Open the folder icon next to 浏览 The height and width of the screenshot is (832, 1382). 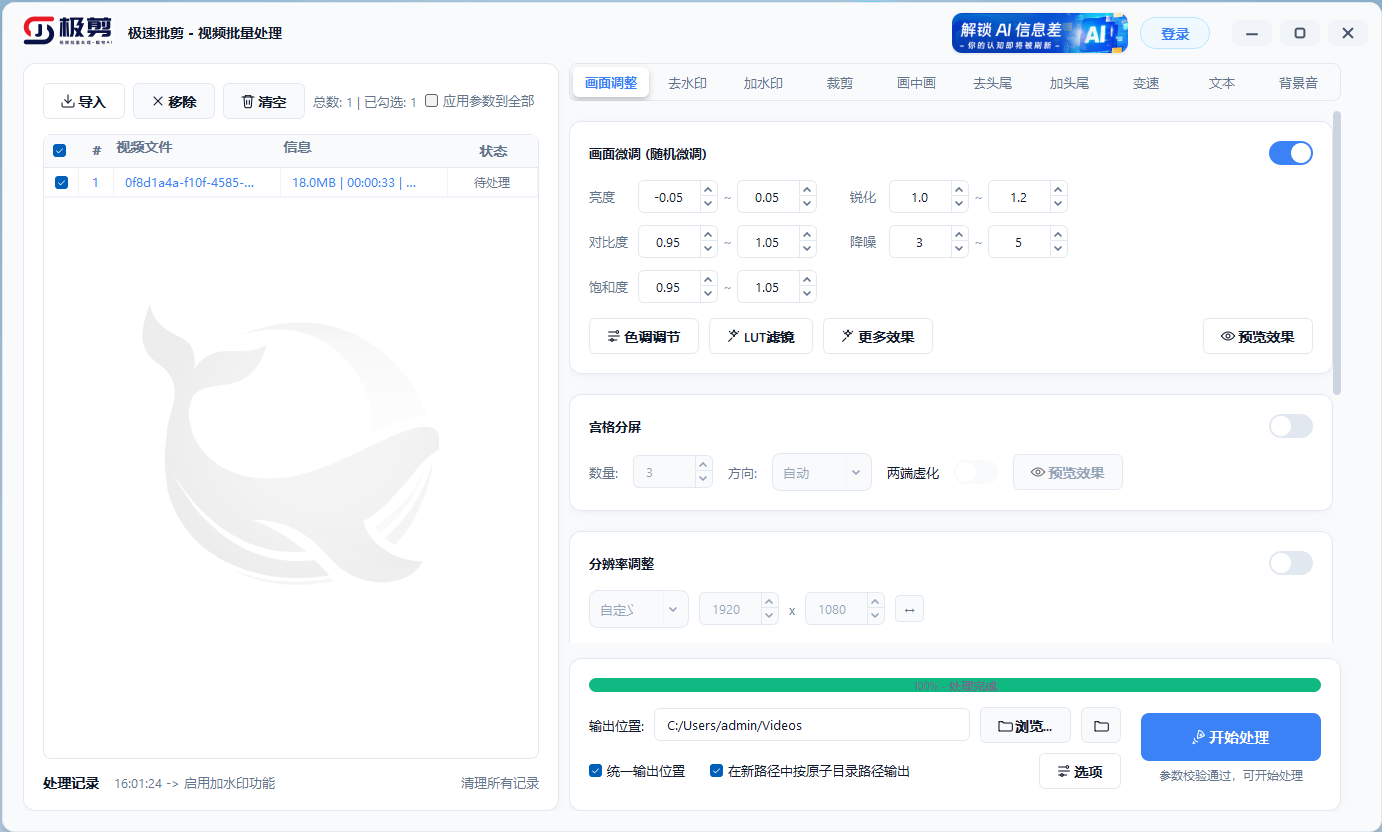(1100, 725)
